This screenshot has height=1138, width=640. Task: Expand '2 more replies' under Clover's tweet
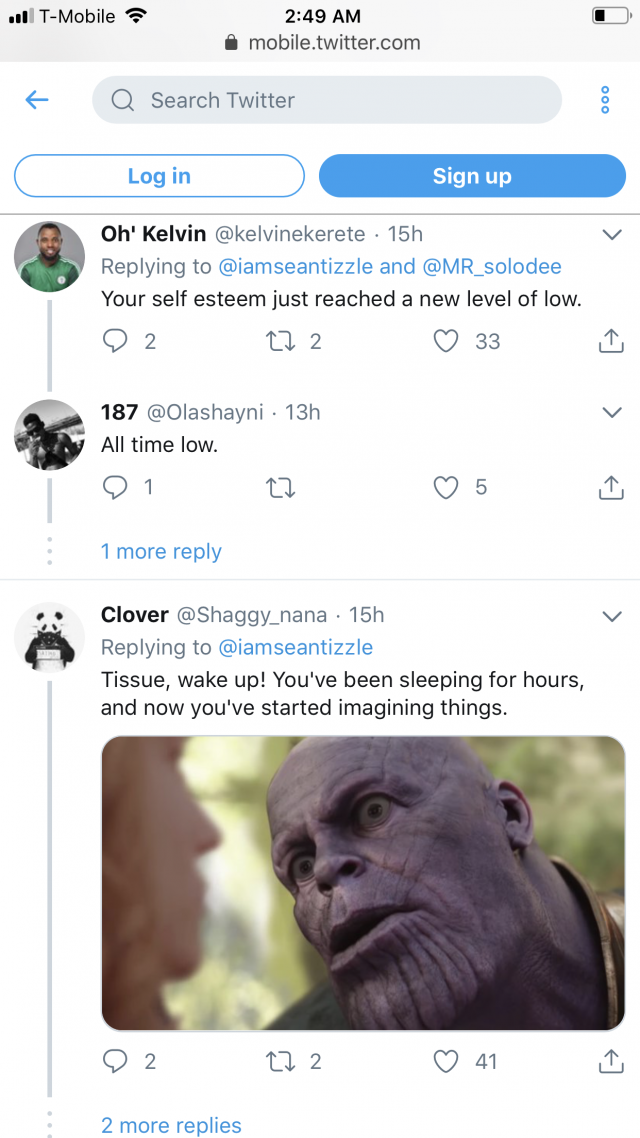tap(171, 1125)
